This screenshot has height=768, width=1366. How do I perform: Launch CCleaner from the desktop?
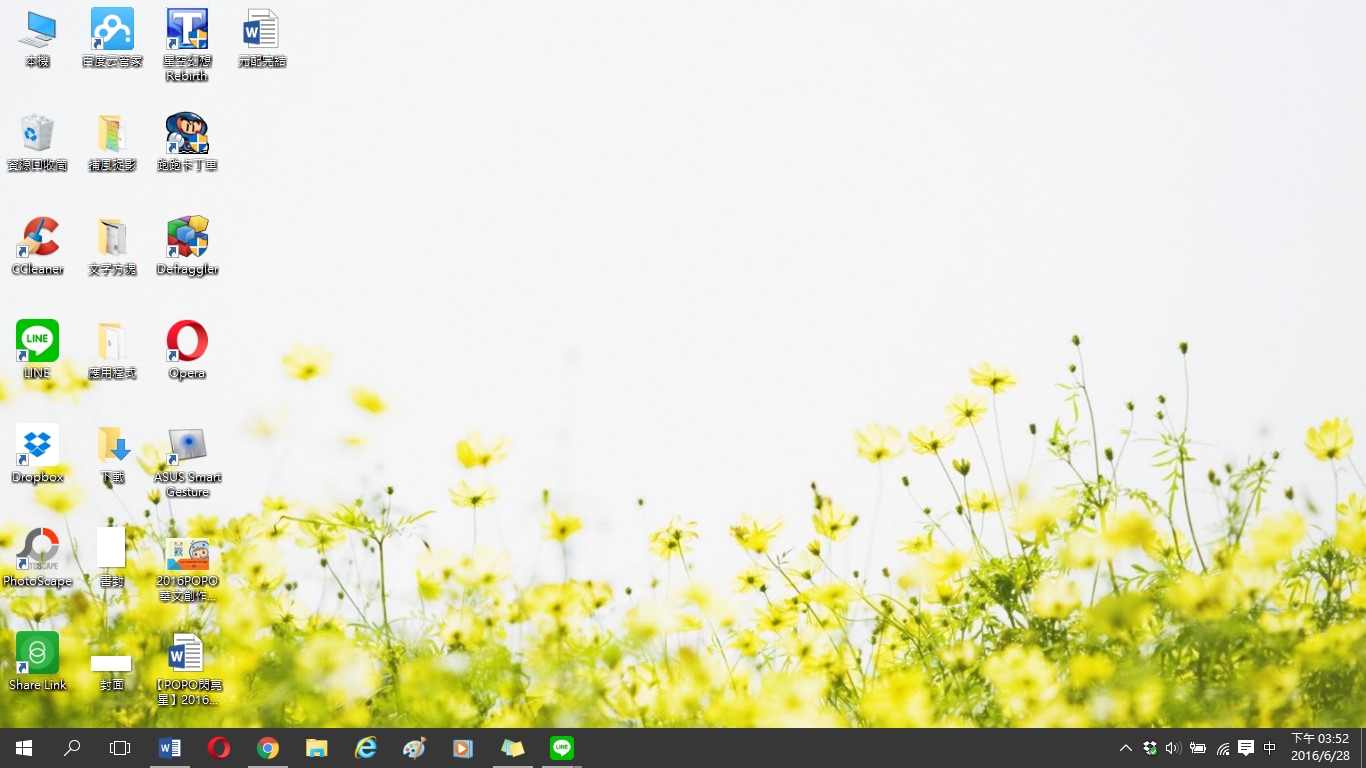coord(37,246)
